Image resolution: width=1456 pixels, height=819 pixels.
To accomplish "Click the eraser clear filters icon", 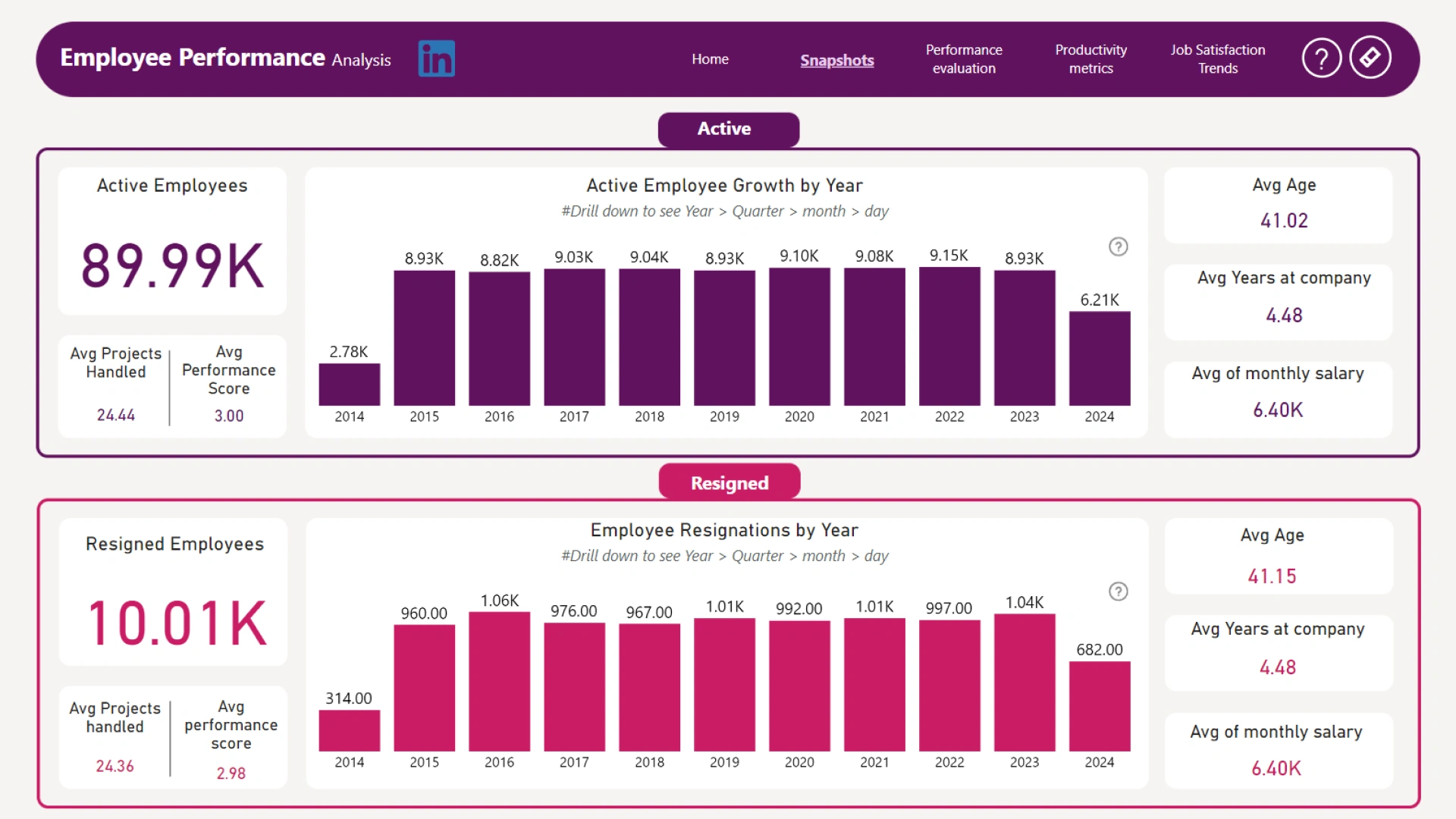I will (1370, 57).
